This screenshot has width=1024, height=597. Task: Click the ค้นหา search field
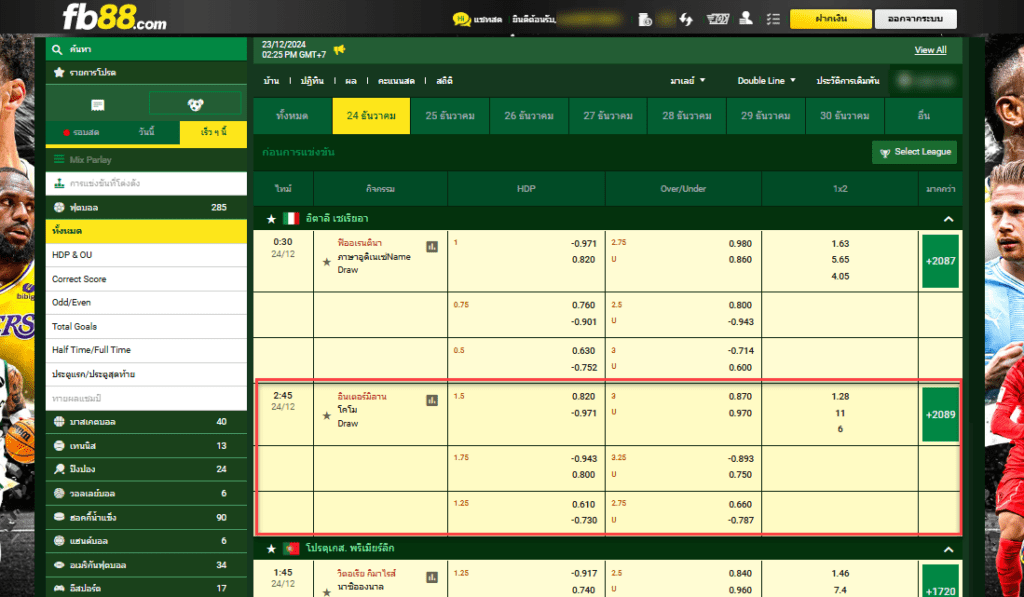click(x=146, y=49)
